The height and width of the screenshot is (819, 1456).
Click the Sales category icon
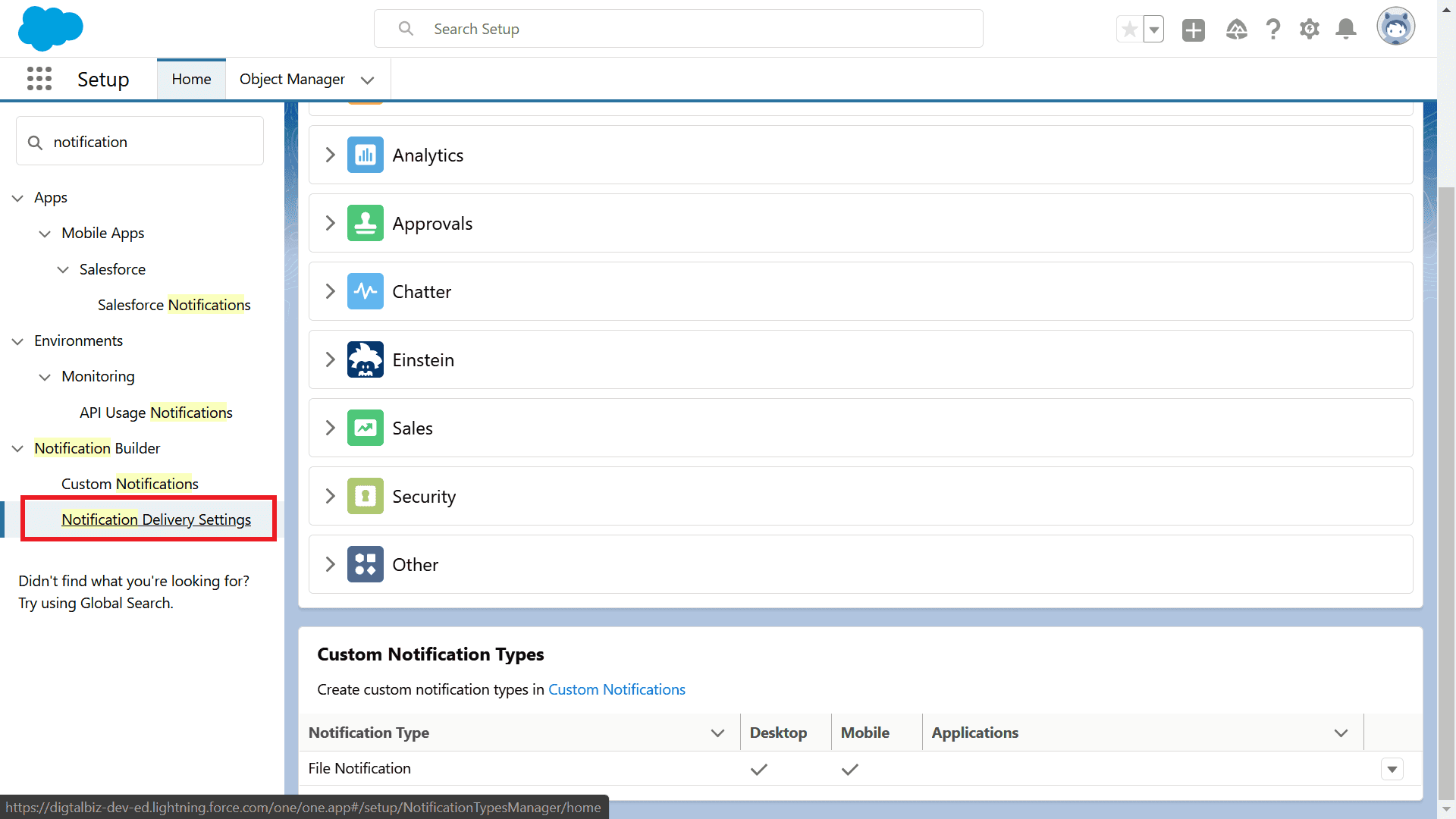pyautogui.click(x=366, y=428)
